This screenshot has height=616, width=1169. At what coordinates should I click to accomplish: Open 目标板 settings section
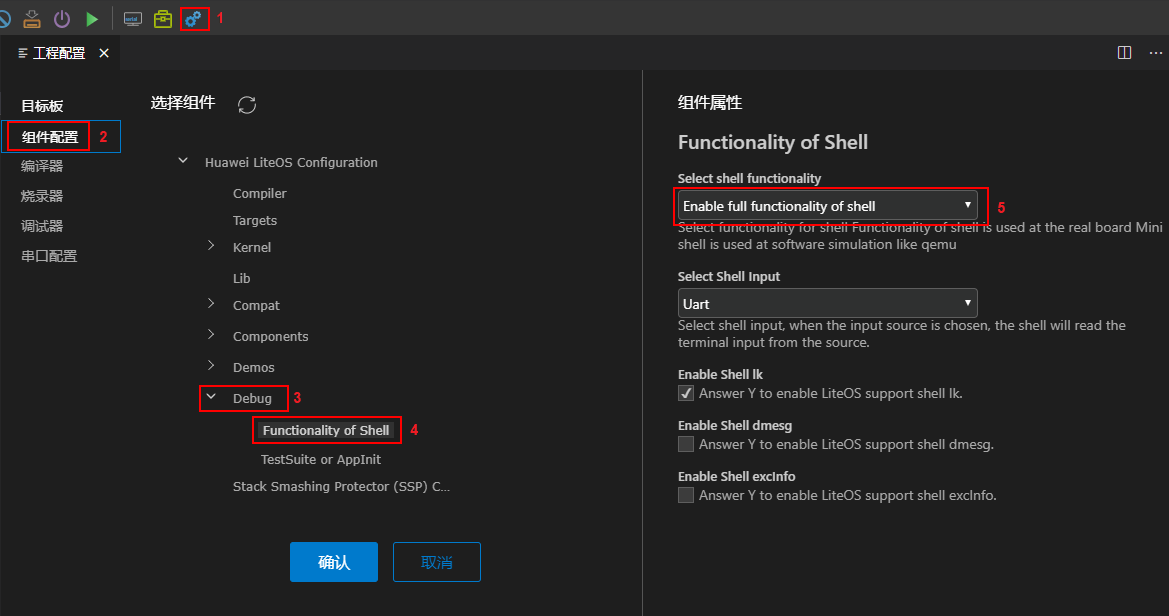pos(42,106)
